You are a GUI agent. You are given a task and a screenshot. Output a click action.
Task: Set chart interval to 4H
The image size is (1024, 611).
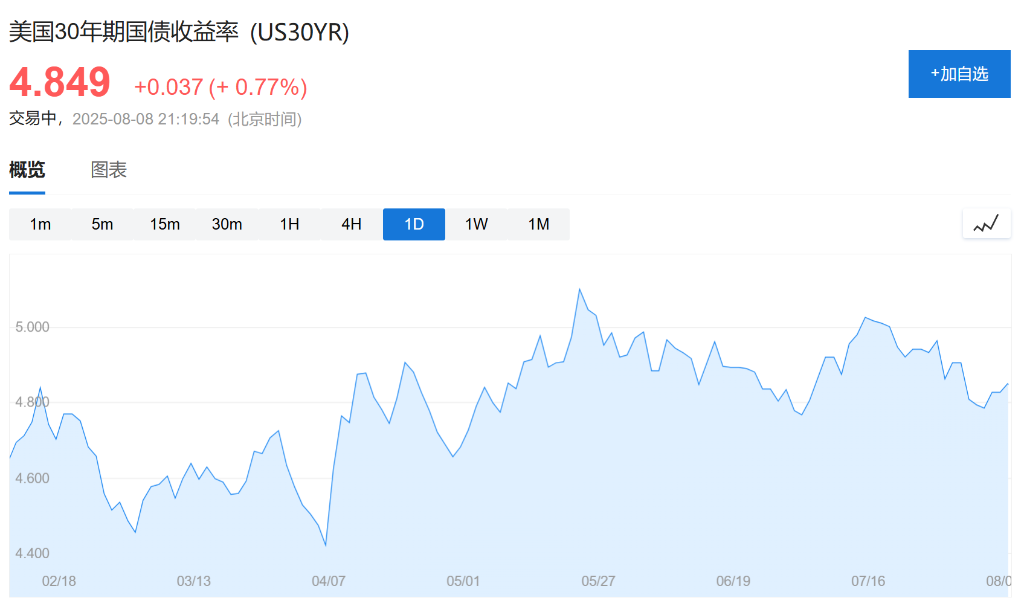click(x=351, y=224)
